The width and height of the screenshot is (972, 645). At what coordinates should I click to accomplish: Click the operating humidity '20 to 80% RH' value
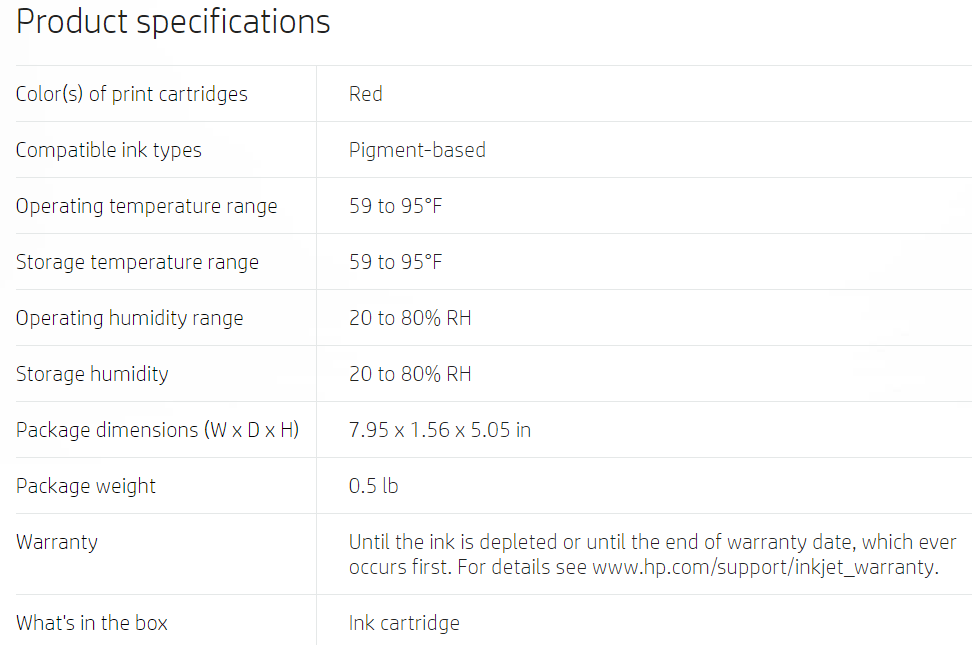410,318
